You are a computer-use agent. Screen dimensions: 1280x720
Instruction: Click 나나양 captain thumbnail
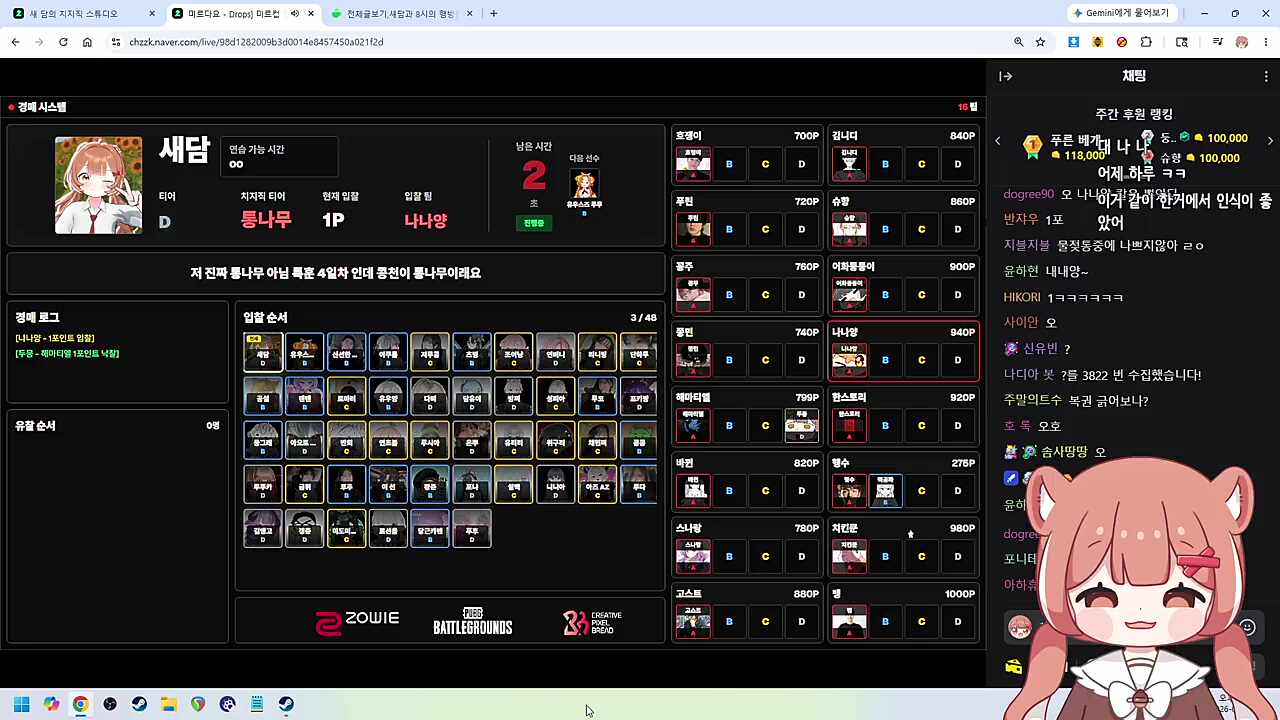click(849, 360)
